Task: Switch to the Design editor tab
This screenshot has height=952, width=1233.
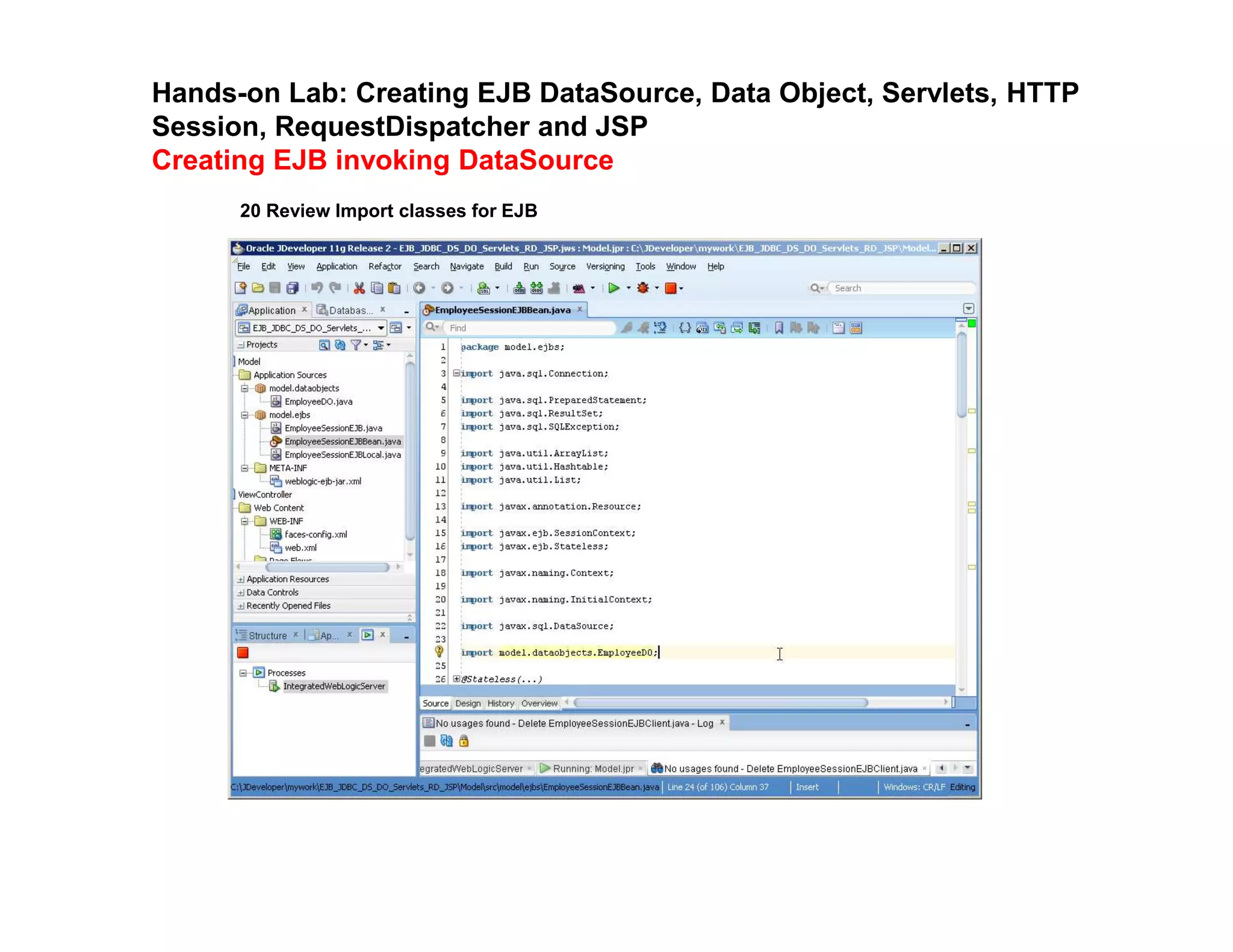Action: pyautogui.click(x=468, y=703)
